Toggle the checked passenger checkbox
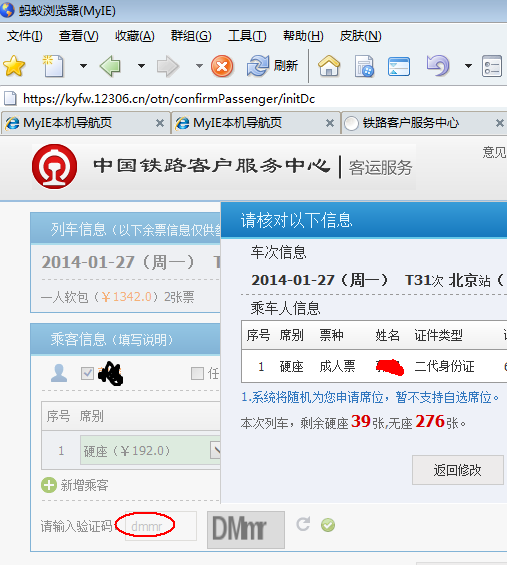 87,374
